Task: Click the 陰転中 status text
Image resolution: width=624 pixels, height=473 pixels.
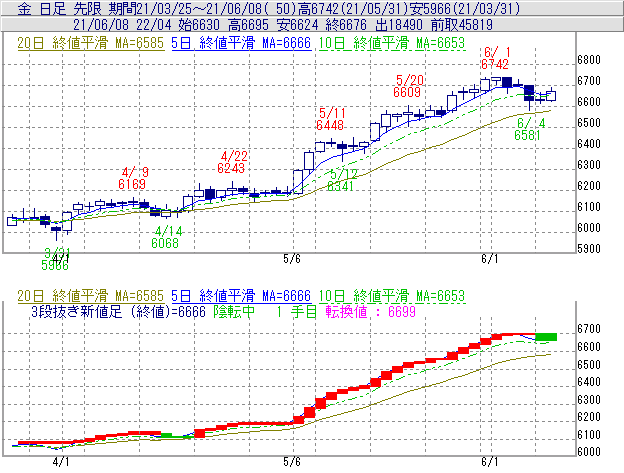Action: point(234,311)
